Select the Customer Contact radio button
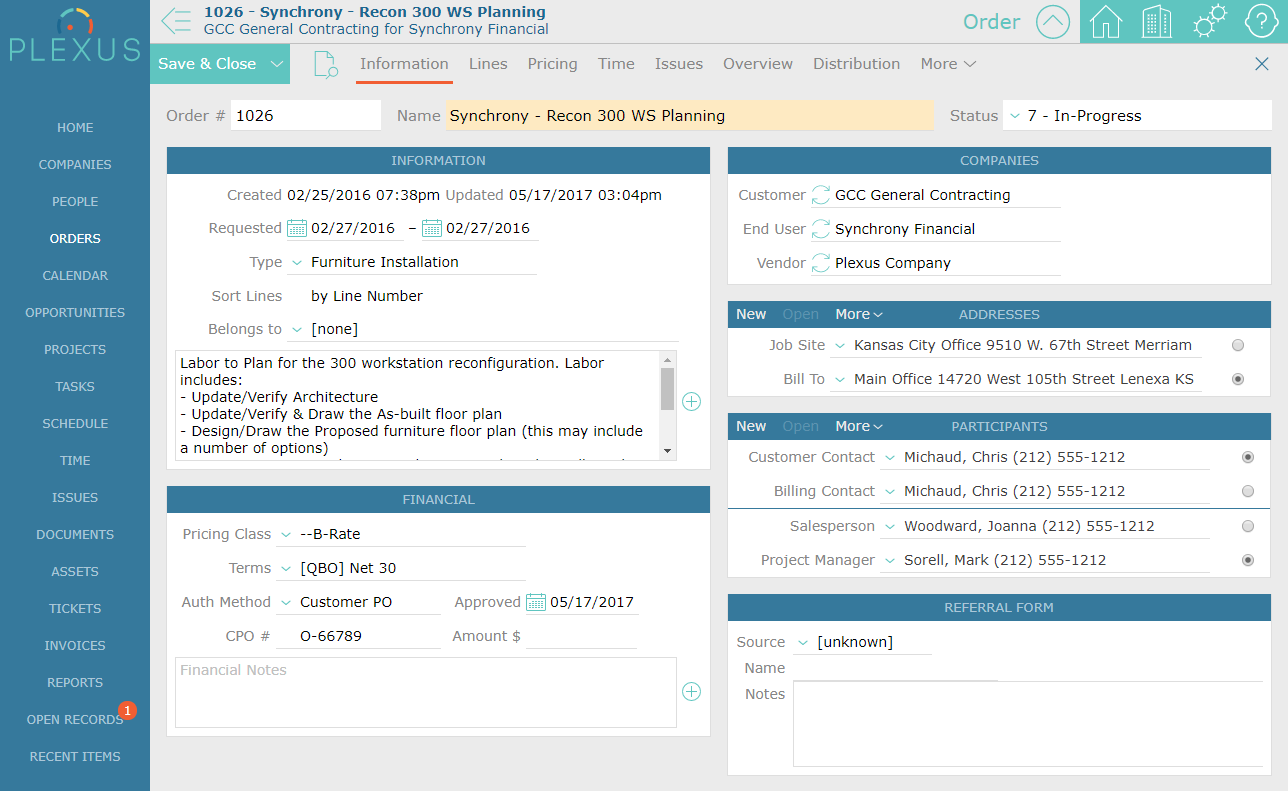The height and width of the screenshot is (791, 1288). (1247, 457)
